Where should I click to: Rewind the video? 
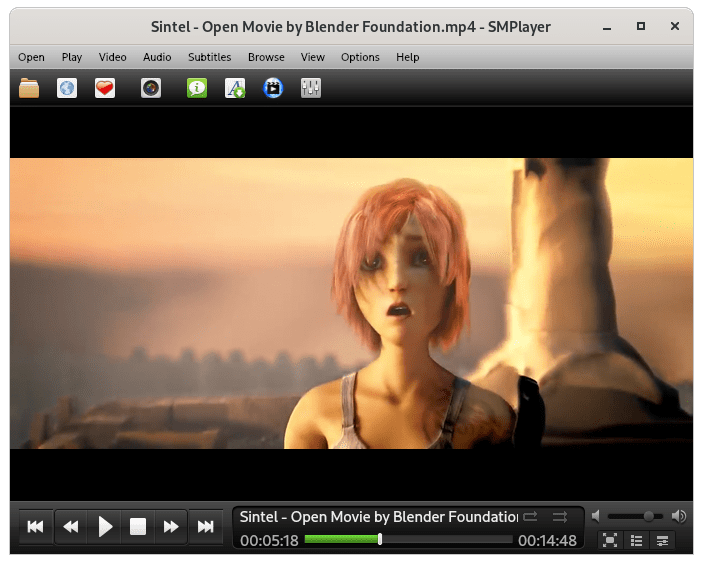[70, 526]
